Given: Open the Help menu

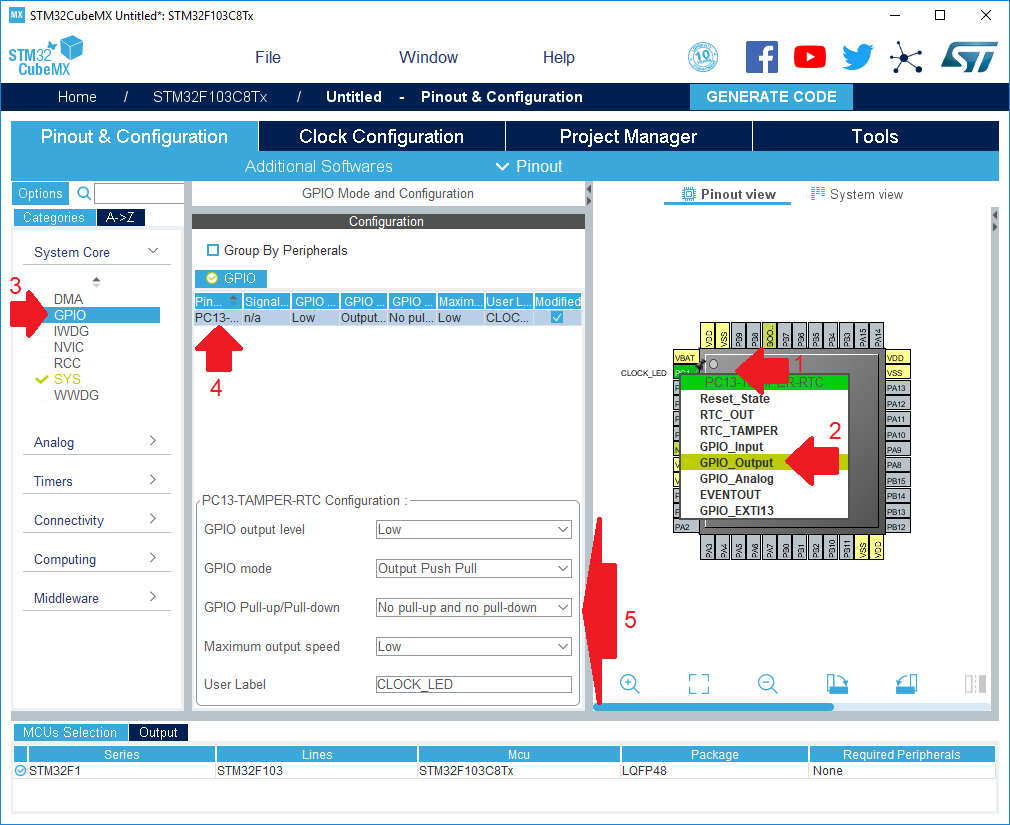Looking at the screenshot, I should pos(558,57).
